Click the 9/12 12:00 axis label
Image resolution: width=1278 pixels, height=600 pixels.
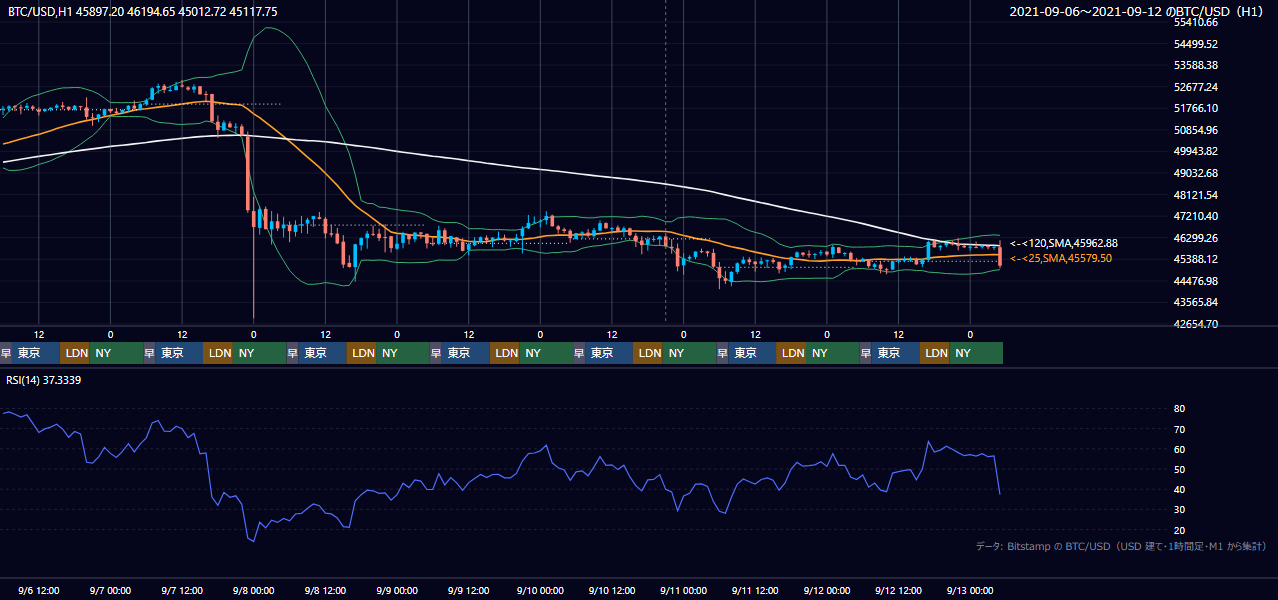(x=898, y=590)
